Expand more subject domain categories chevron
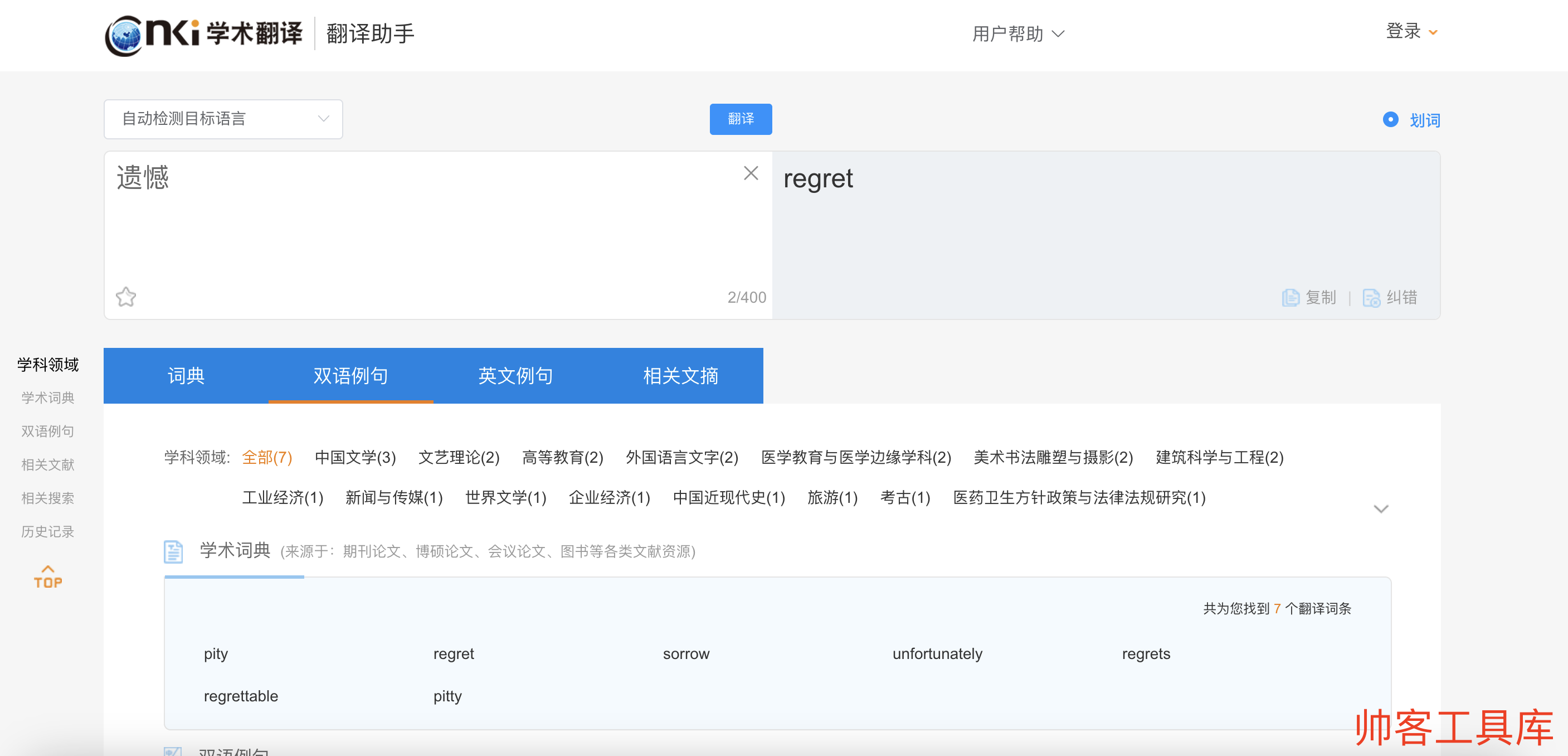1568x756 pixels. pyautogui.click(x=1381, y=508)
